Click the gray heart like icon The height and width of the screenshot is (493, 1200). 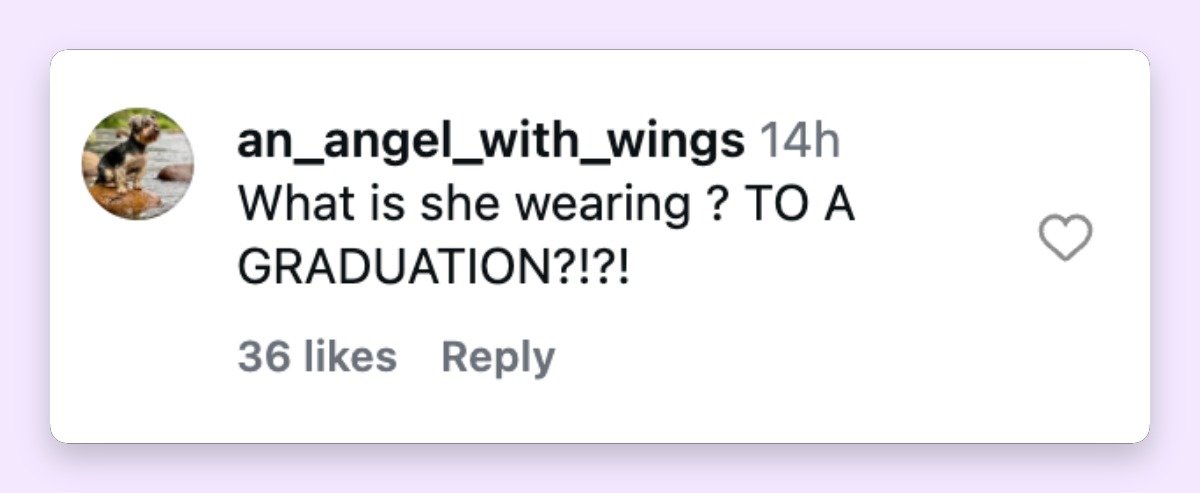coord(1066,239)
